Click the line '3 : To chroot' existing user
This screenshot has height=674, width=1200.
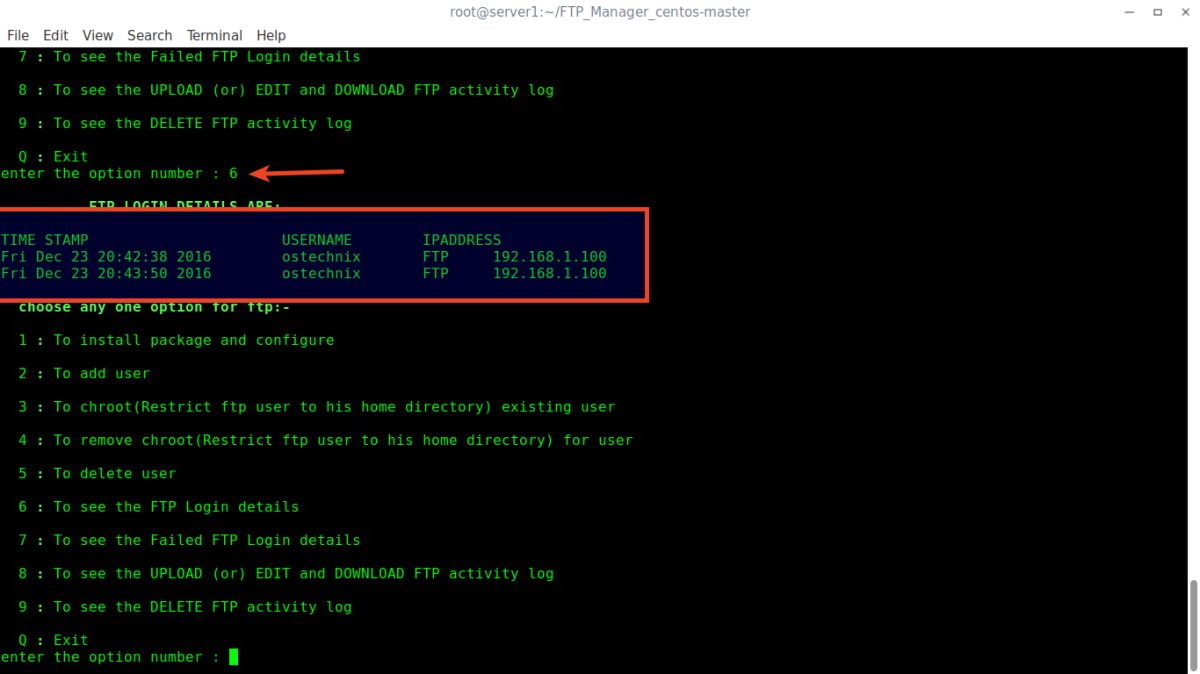point(317,407)
